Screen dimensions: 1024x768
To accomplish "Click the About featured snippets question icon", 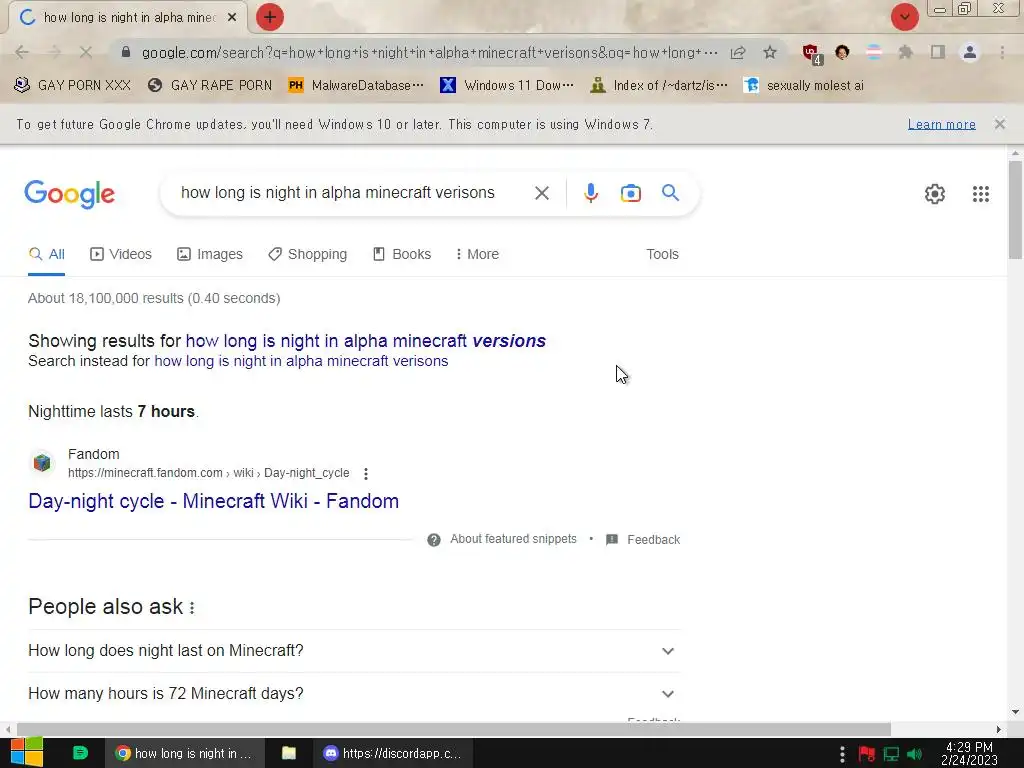I will coord(434,539).
